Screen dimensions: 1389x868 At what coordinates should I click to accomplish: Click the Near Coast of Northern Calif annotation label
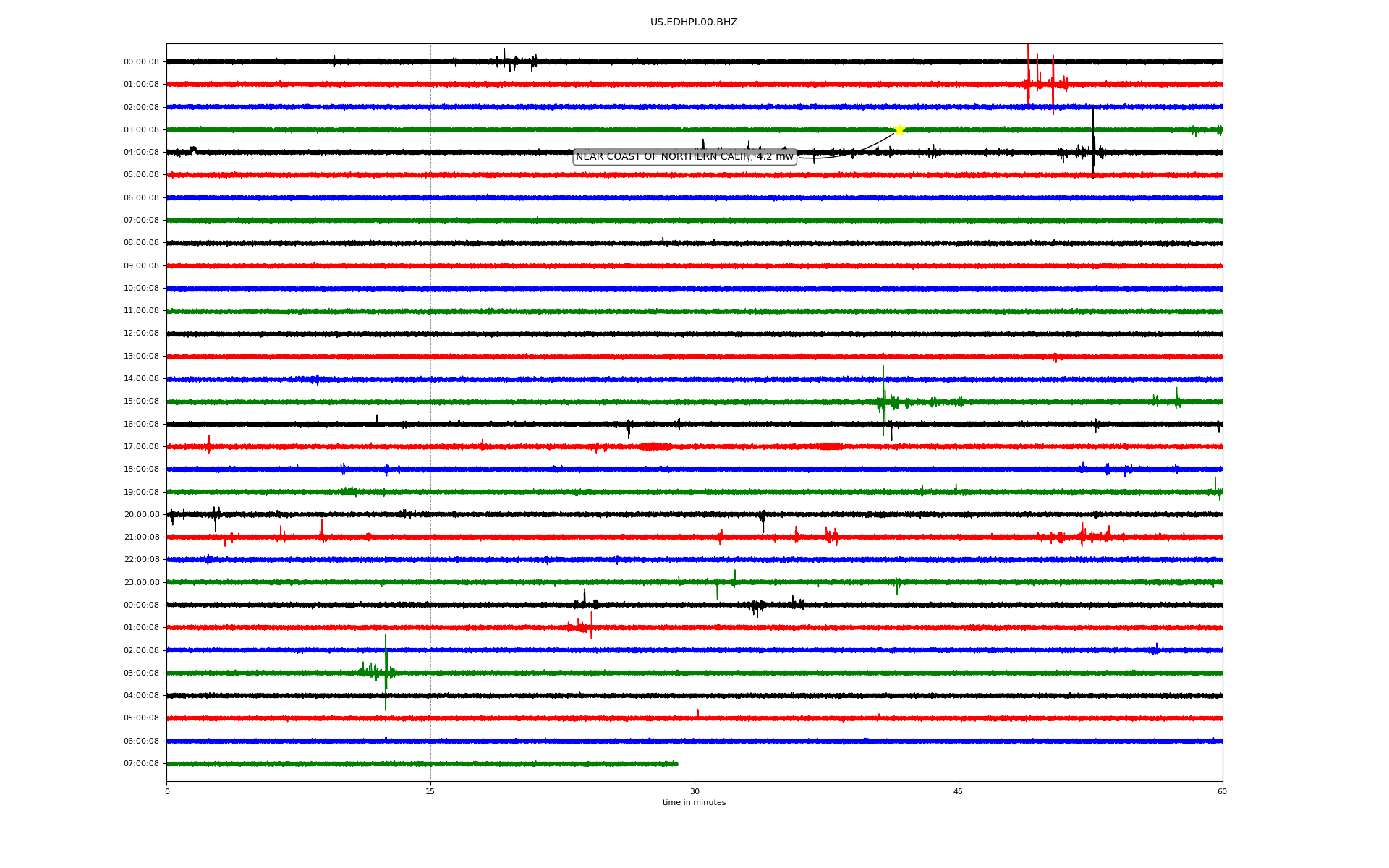tap(684, 157)
